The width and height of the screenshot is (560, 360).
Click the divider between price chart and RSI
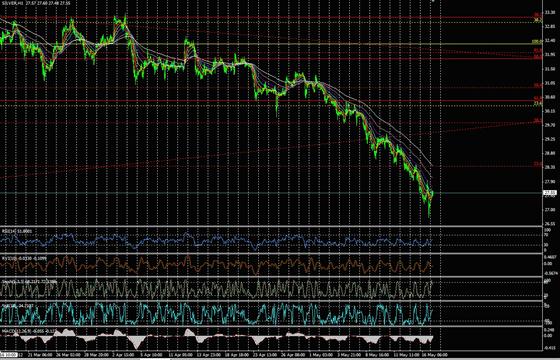pos(271,226)
